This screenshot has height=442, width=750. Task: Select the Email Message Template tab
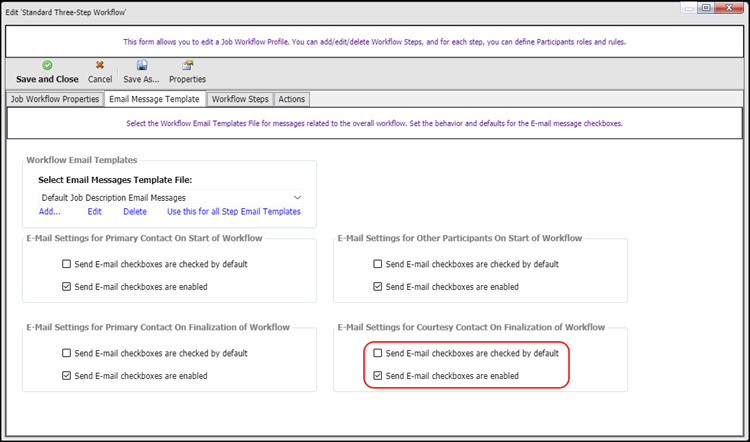coord(154,99)
